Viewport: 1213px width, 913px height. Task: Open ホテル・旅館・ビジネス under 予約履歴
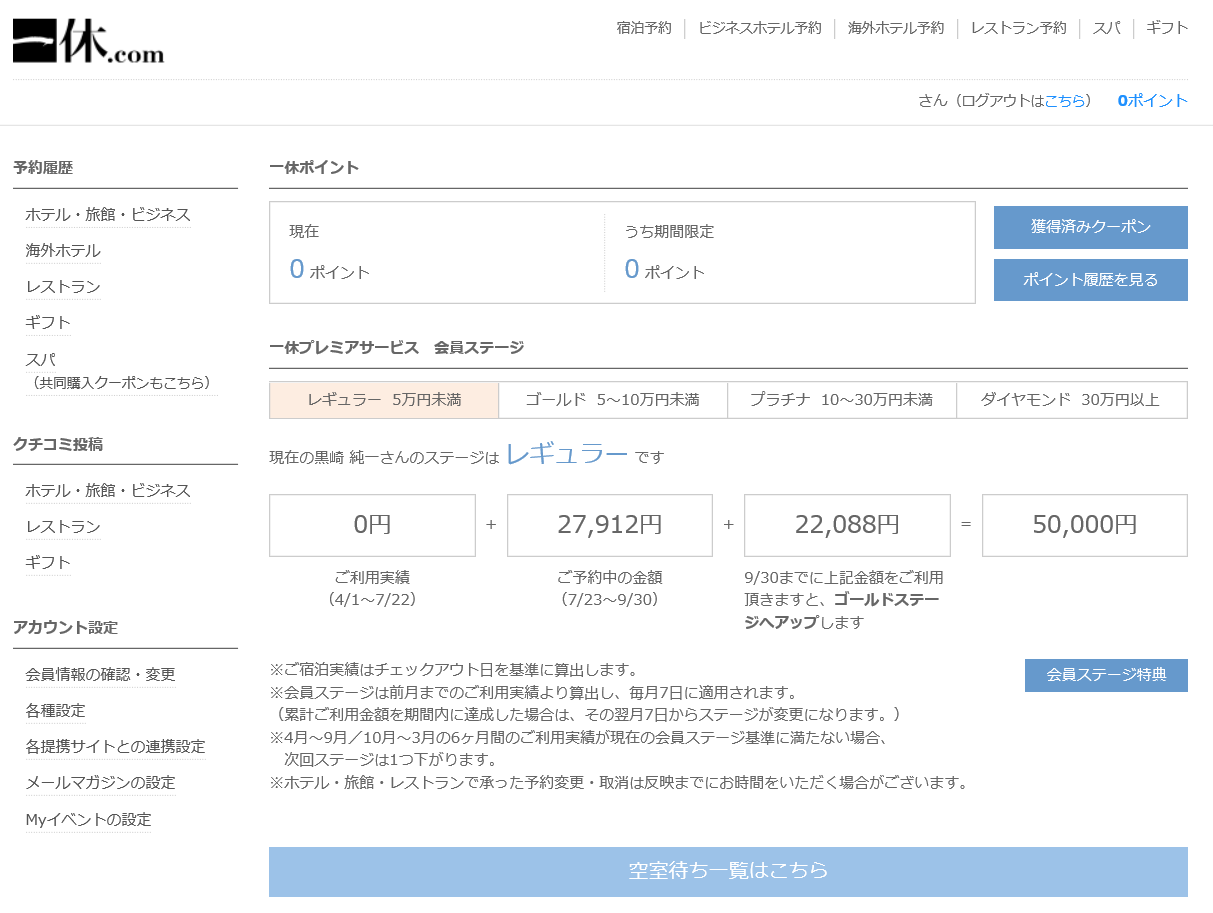[108, 215]
